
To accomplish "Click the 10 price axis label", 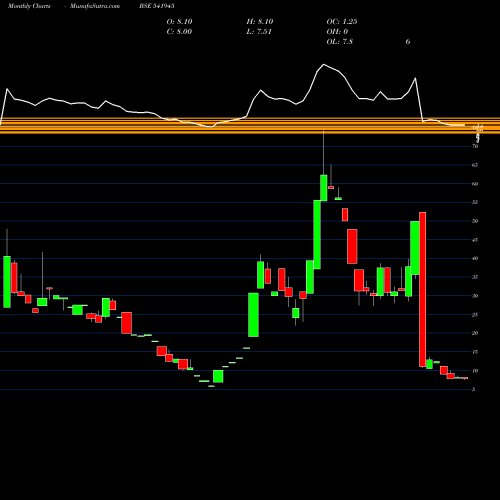I will click(x=475, y=371).
